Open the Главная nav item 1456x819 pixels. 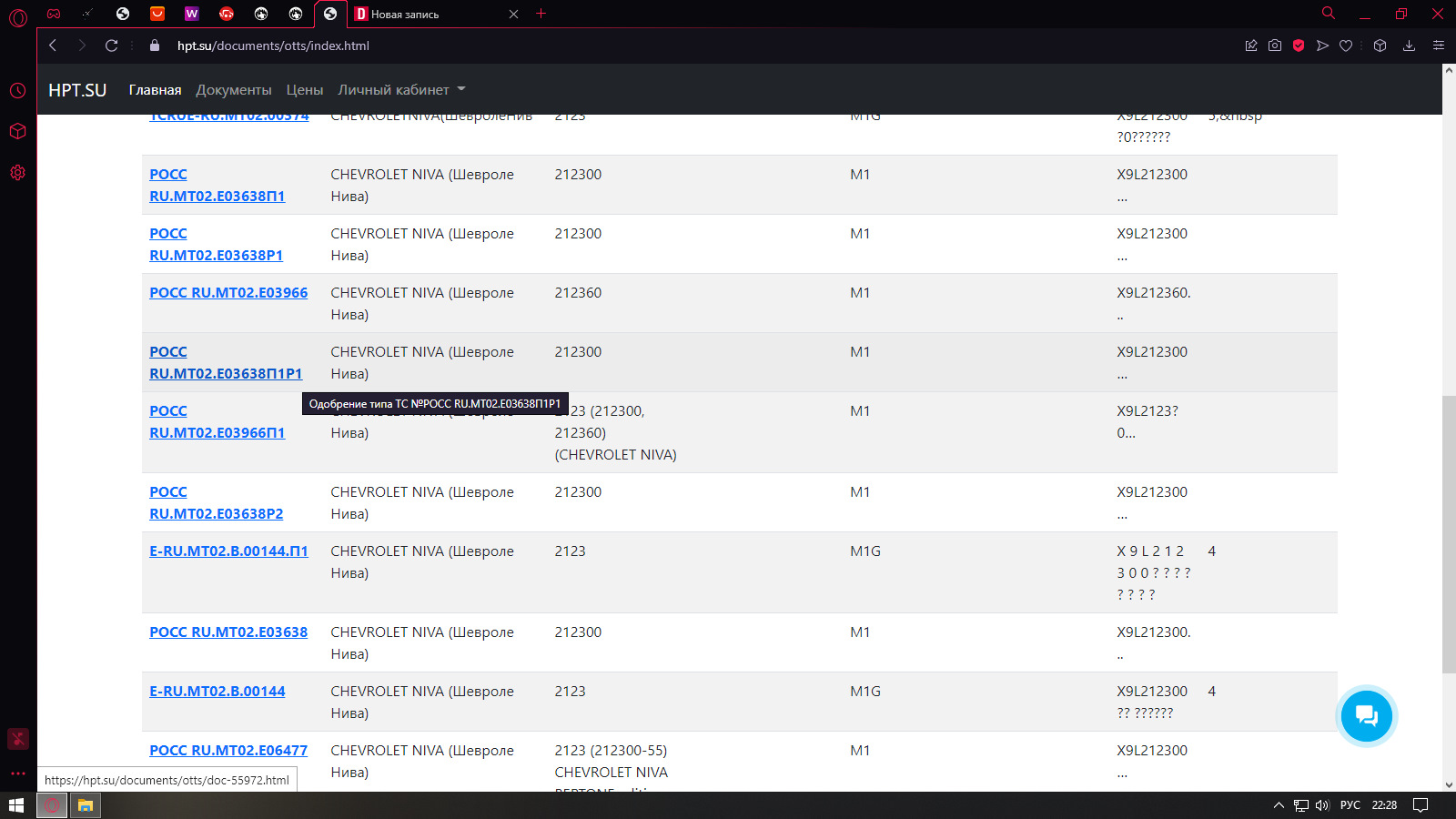[x=155, y=90]
